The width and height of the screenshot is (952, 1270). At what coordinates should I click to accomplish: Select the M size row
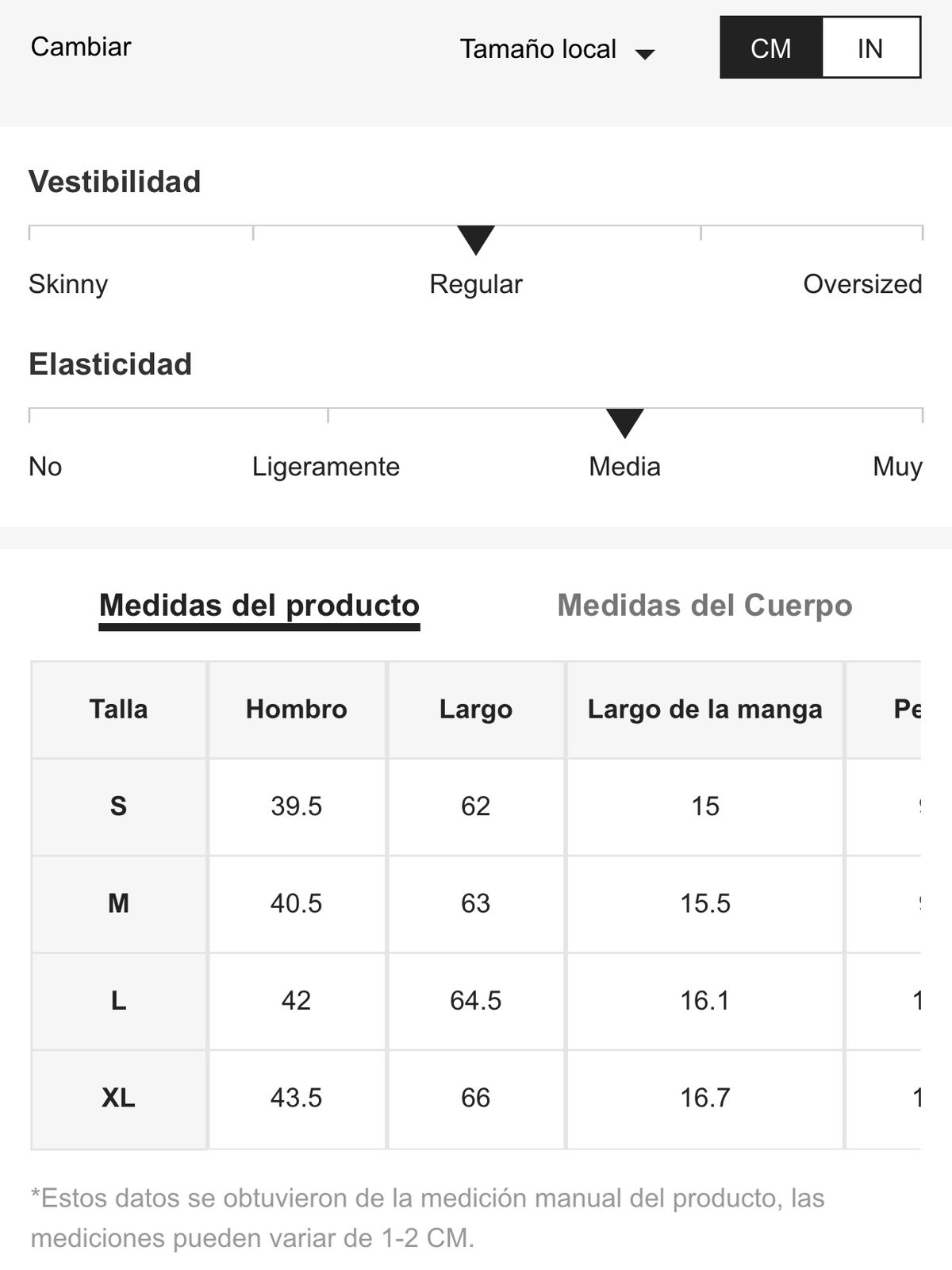[x=476, y=903]
